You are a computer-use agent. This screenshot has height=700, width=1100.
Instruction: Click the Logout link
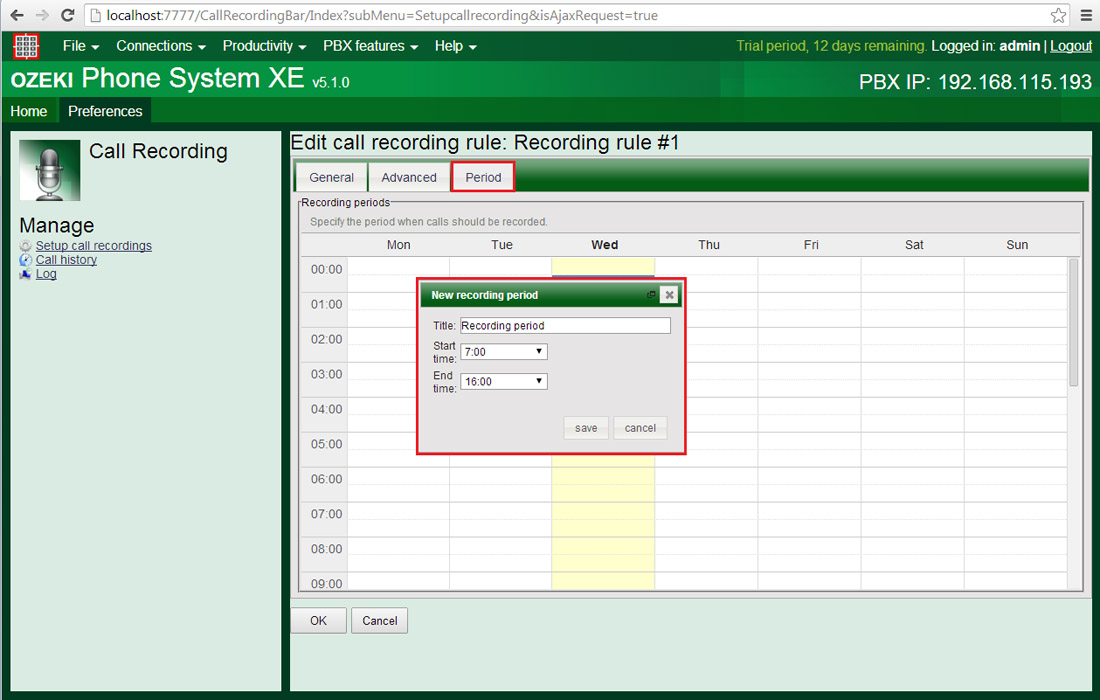click(1071, 46)
